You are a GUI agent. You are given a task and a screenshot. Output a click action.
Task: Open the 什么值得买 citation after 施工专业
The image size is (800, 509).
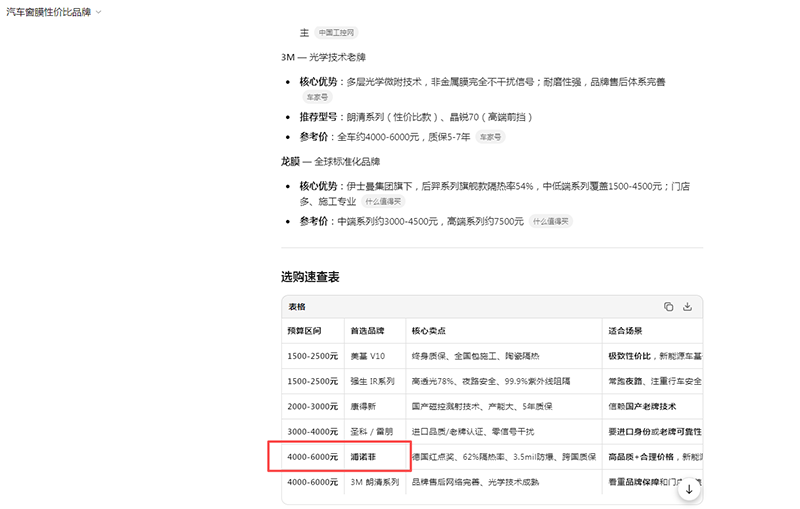click(383, 201)
